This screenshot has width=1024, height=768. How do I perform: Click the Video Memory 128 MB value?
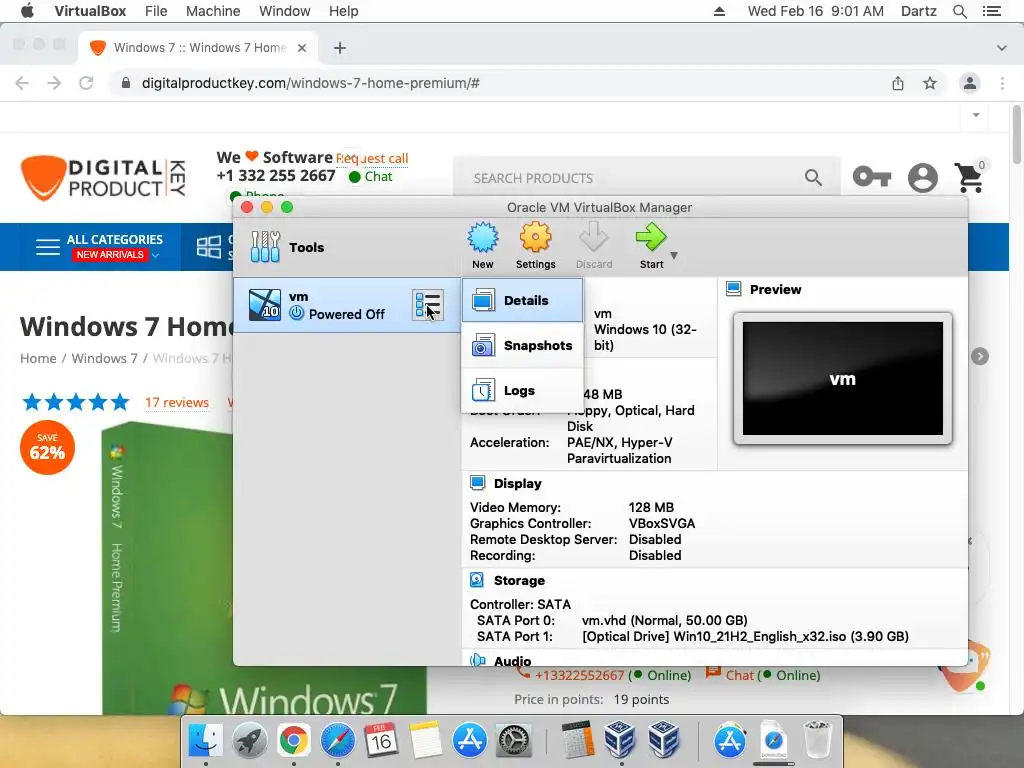(x=651, y=507)
